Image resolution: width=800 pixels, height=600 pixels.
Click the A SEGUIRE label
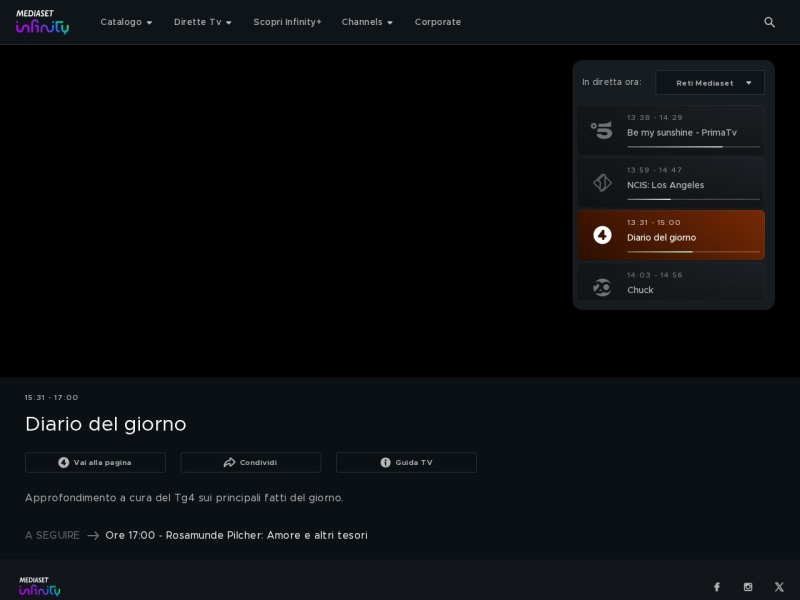pos(52,535)
